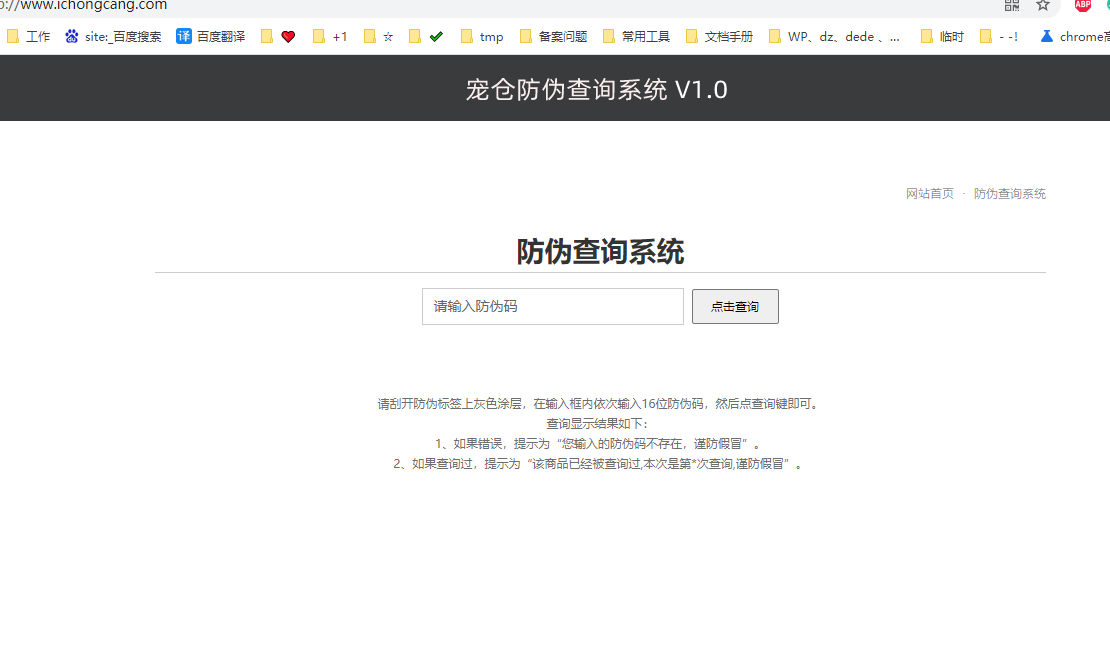Click the 防伪查询系统 breadcrumb link
Image resolution: width=1110 pixels, height=653 pixels.
coord(1010,194)
